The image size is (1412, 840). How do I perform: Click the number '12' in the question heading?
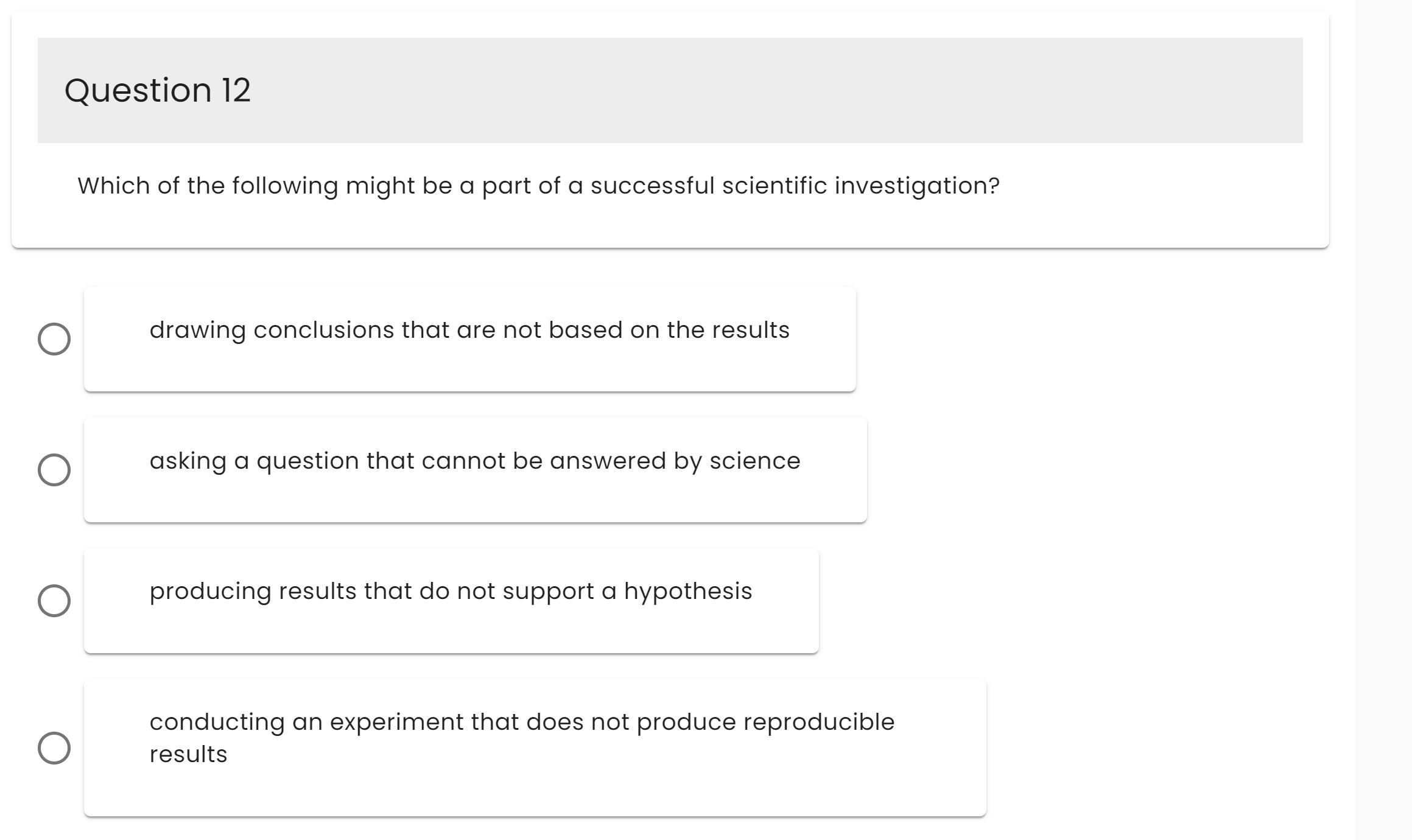(236, 90)
